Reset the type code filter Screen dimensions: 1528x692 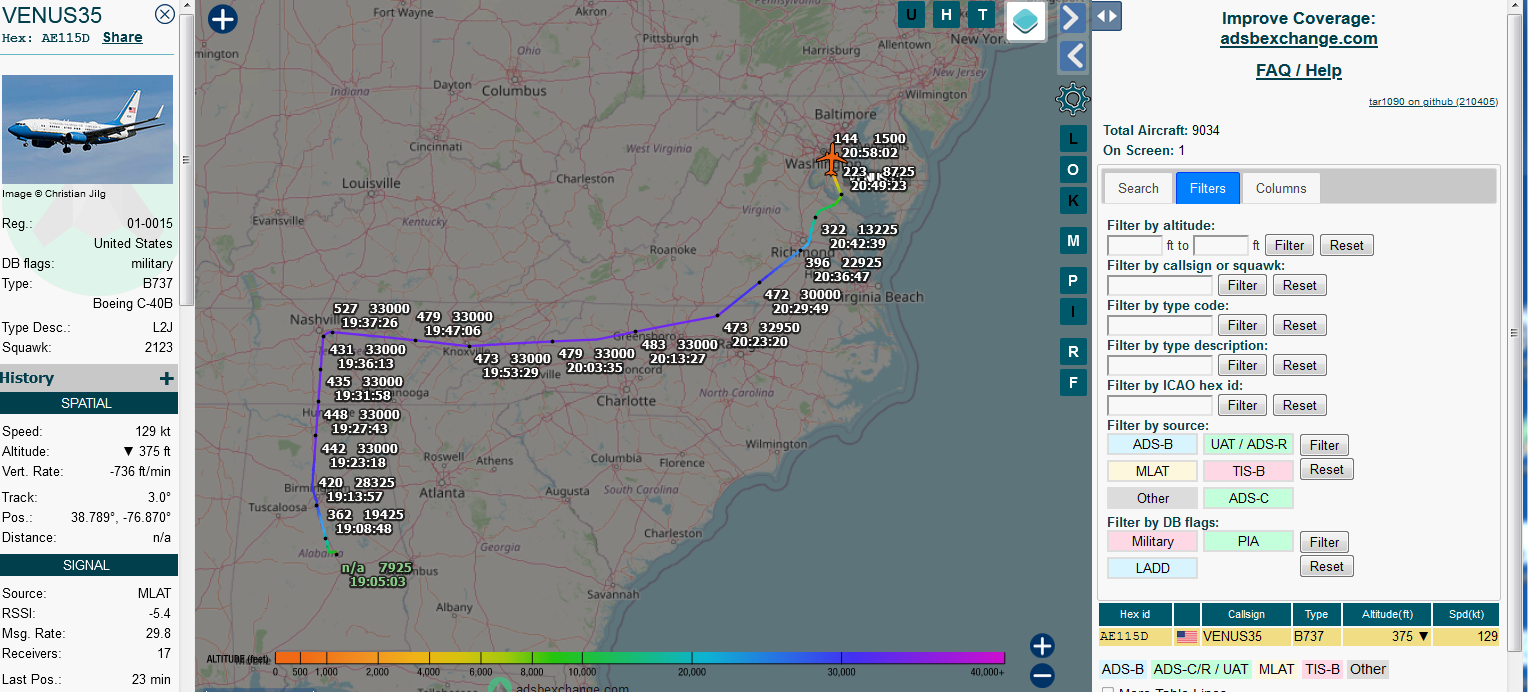click(x=1299, y=325)
